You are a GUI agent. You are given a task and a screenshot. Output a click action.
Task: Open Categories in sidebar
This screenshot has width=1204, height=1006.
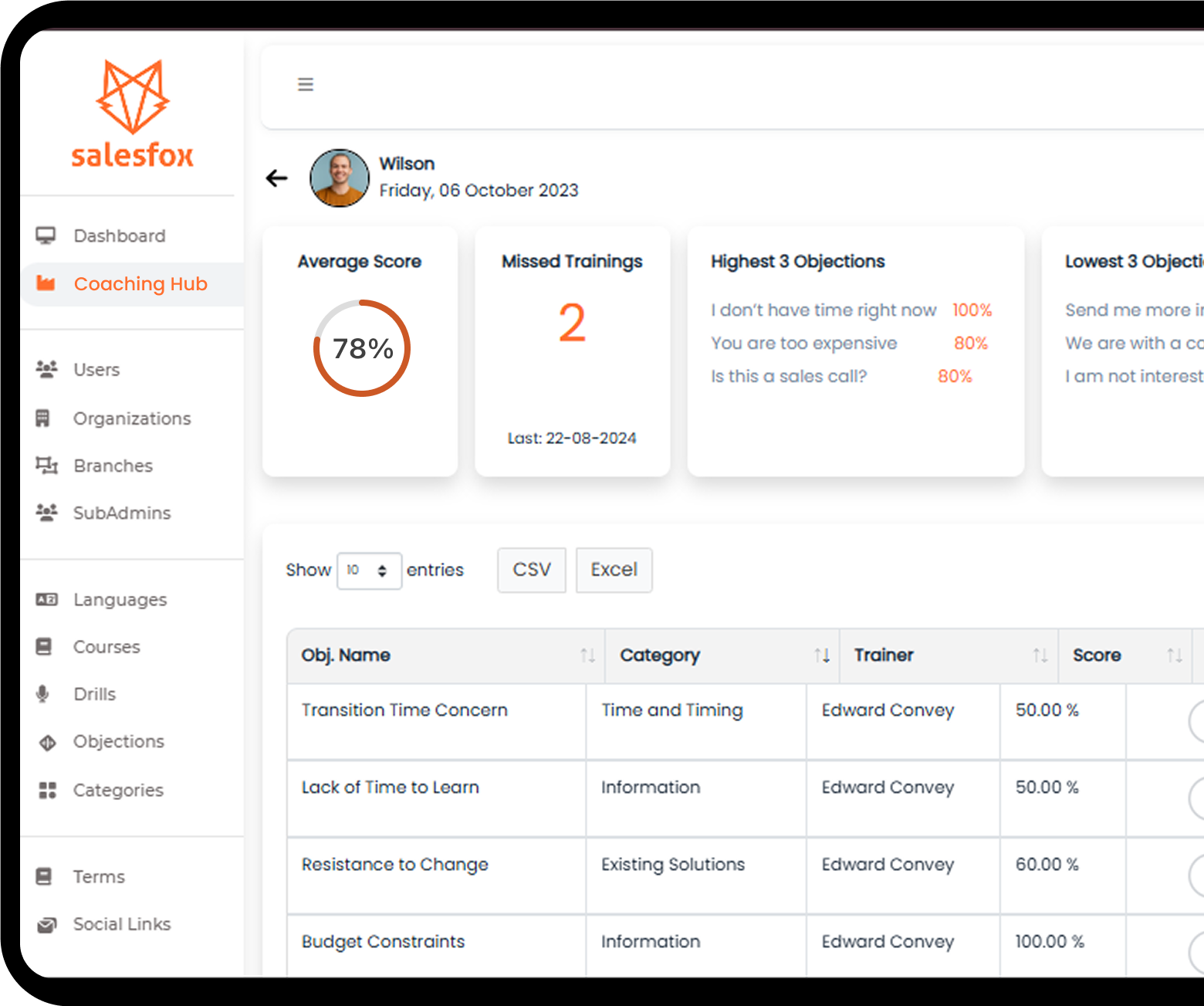pyautogui.click(x=118, y=790)
